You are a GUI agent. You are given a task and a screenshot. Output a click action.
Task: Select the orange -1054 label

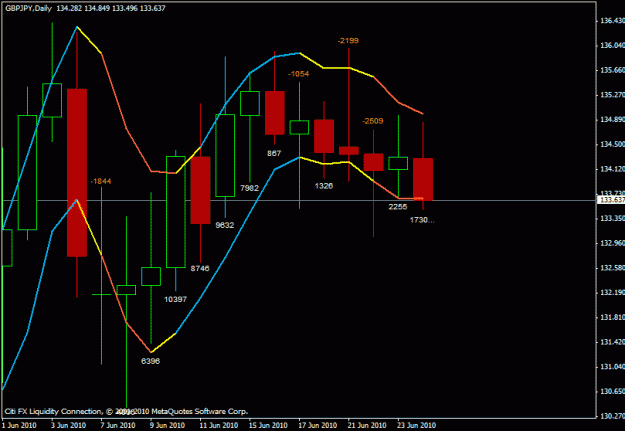299,74
